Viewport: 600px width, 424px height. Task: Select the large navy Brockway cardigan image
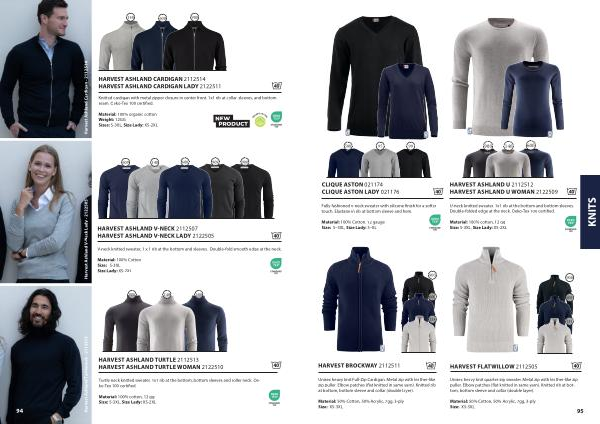[359, 300]
